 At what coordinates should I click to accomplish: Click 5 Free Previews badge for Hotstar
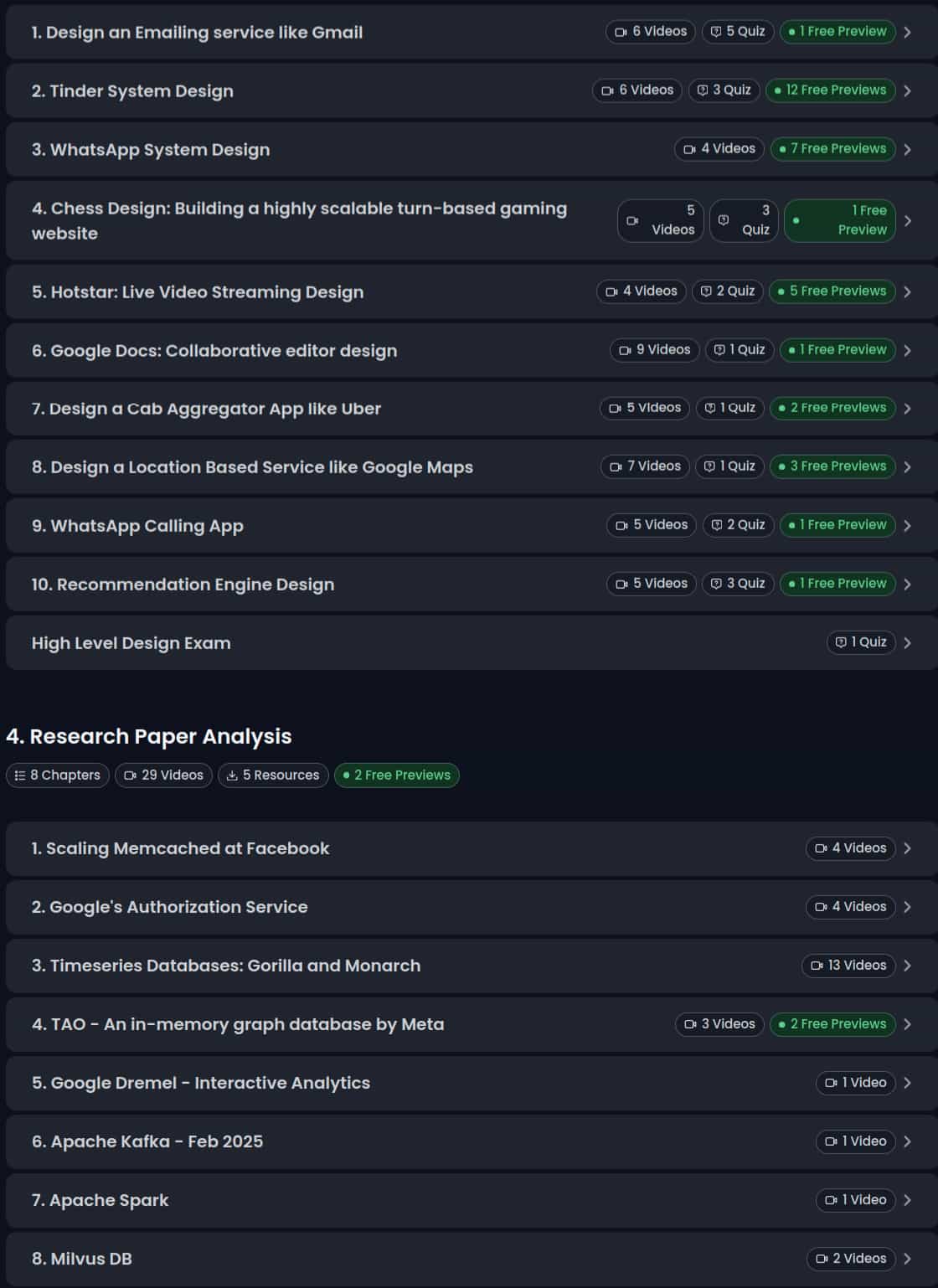[832, 291]
